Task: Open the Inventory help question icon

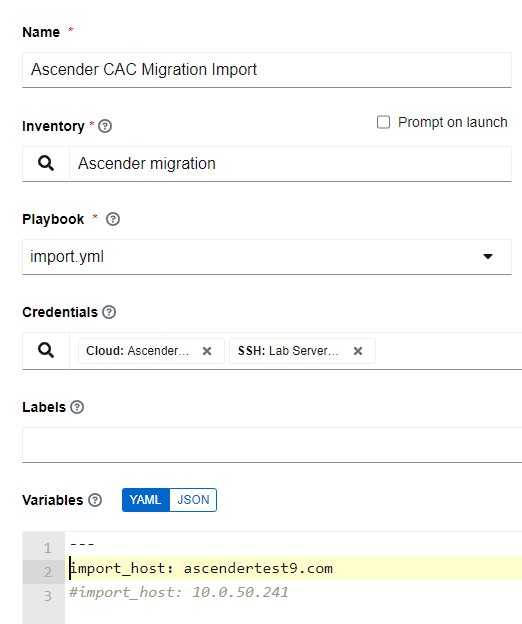Action: [x=105, y=126]
